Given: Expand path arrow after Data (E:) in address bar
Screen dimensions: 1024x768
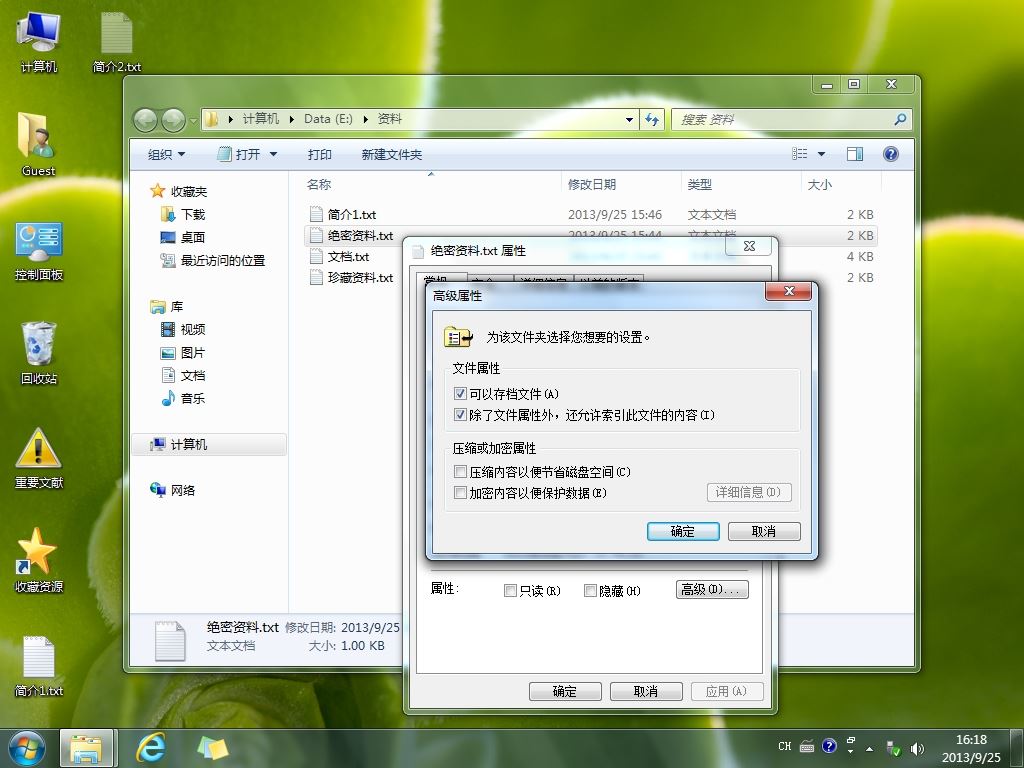Looking at the screenshot, I should pyautogui.click(x=365, y=120).
